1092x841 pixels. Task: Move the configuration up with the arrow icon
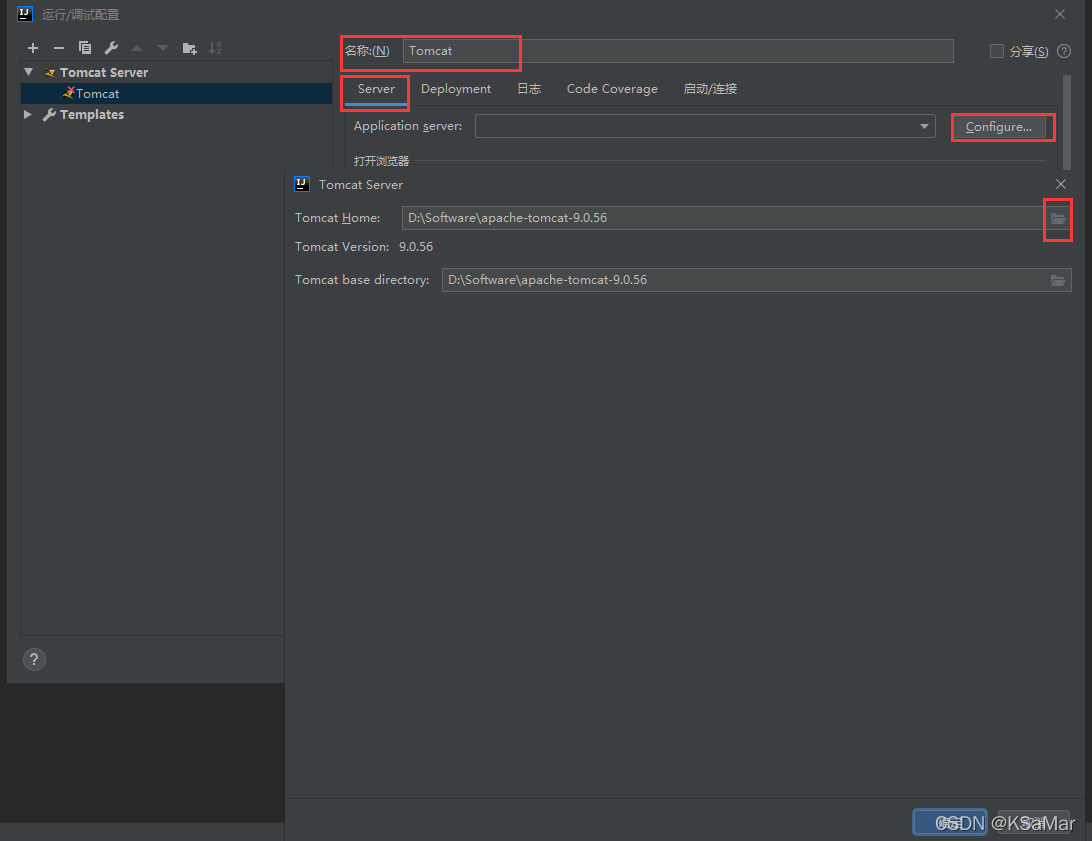pyautogui.click(x=137, y=48)
